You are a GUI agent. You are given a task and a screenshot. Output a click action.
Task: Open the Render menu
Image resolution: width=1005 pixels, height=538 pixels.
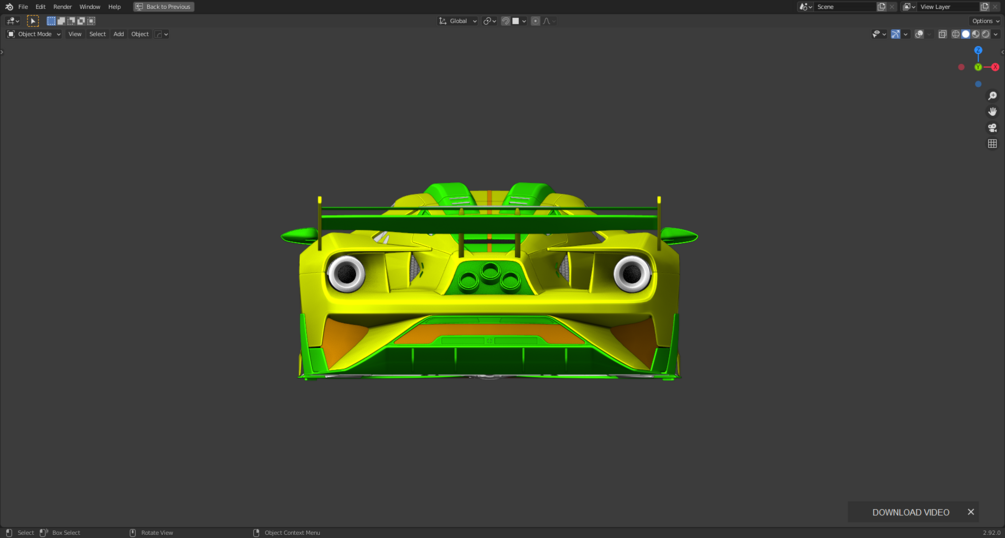coord(63,6)
